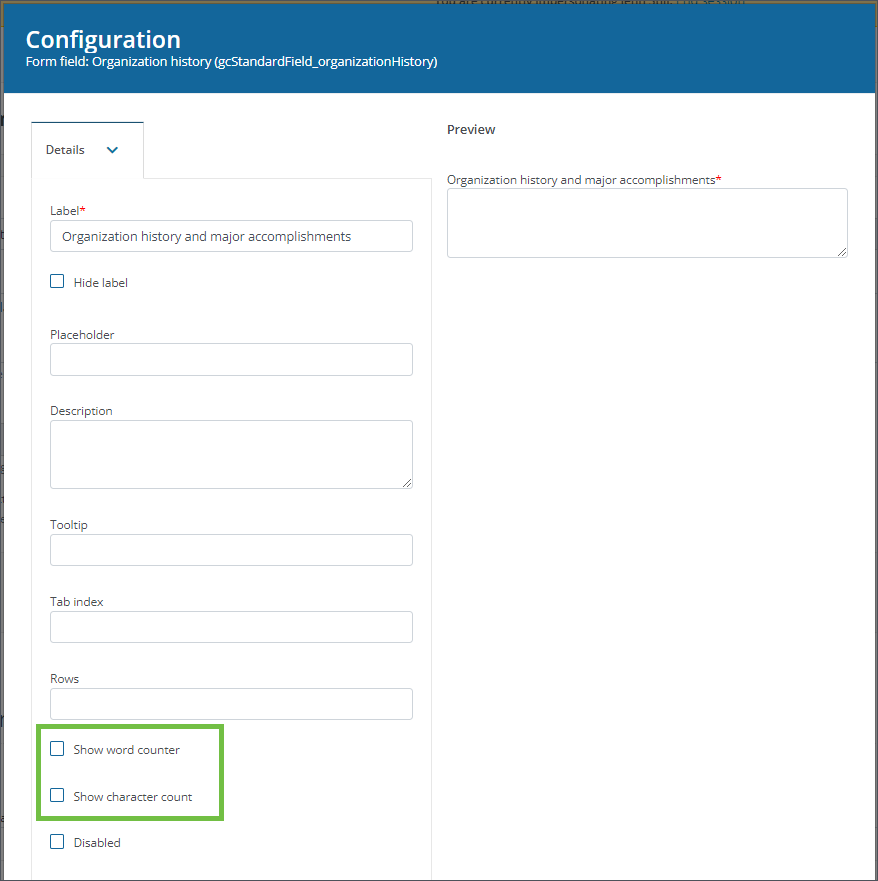
Task: Click the Form field subtitle text
Action: pos(231,62)
